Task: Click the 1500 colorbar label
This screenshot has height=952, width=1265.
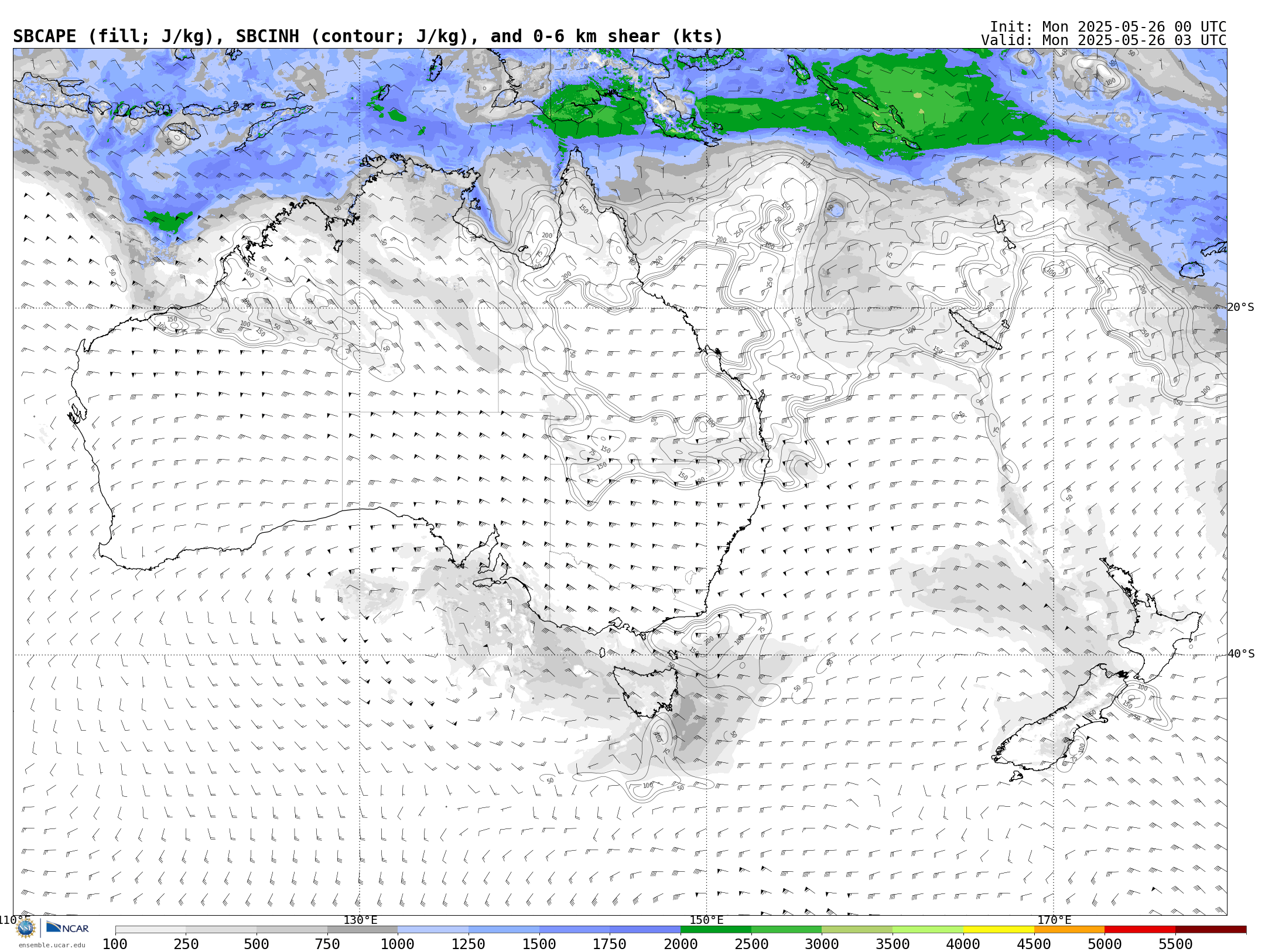Action: click(539, 944)
